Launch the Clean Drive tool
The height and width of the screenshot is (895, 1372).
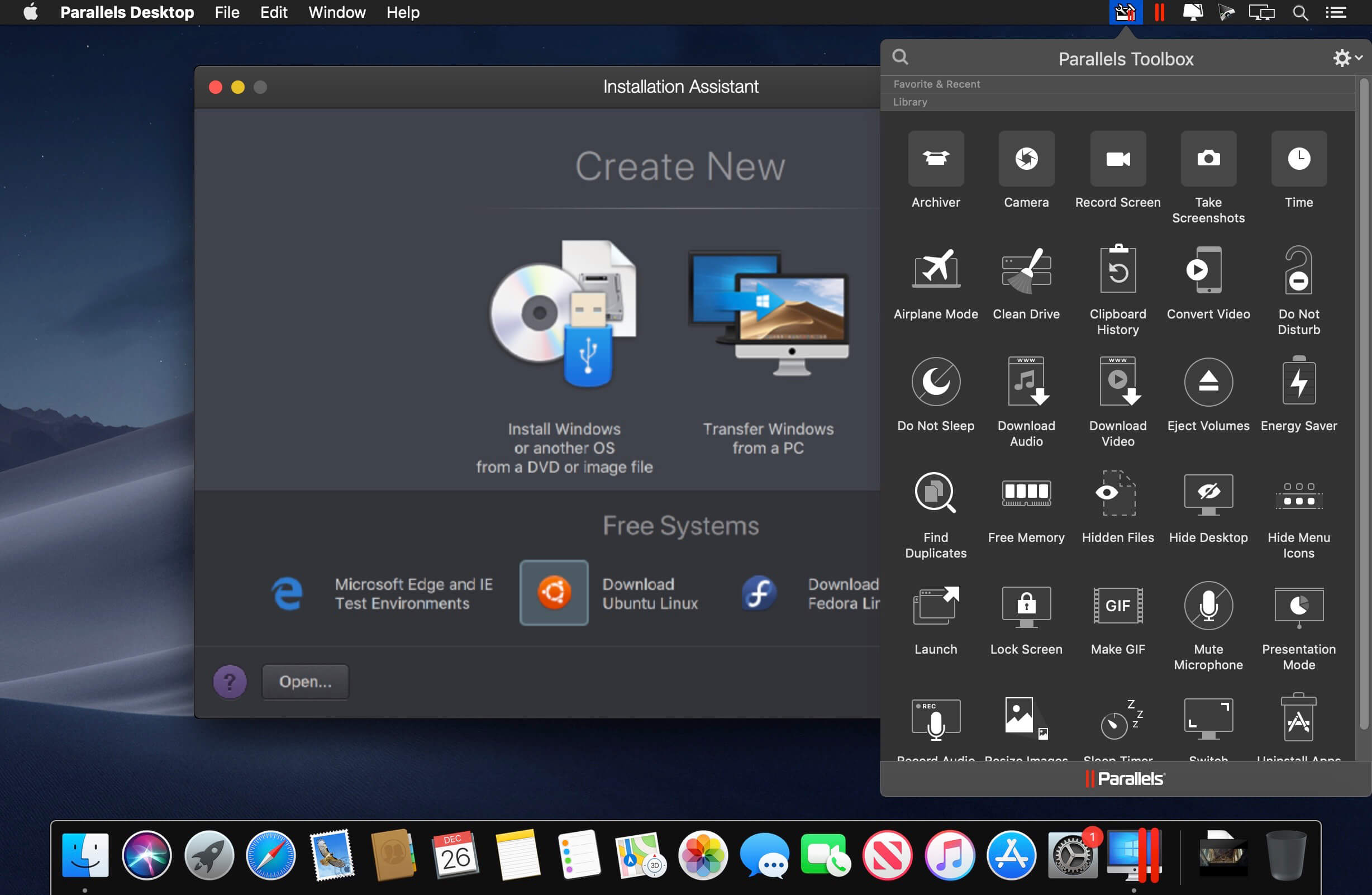click(x=1026, y=270)
